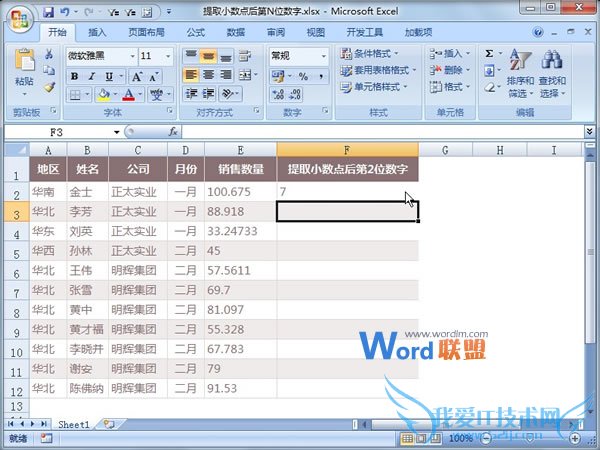Toggle middle vertical alignment
The width and height of the screenshot is (600, 450).
click(208, 57)
